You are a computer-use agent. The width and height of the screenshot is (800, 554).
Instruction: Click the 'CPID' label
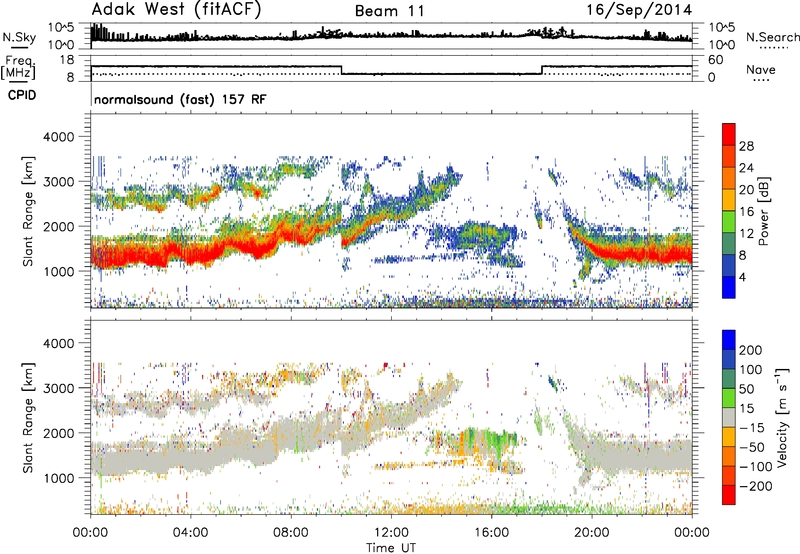pos(22,95)
